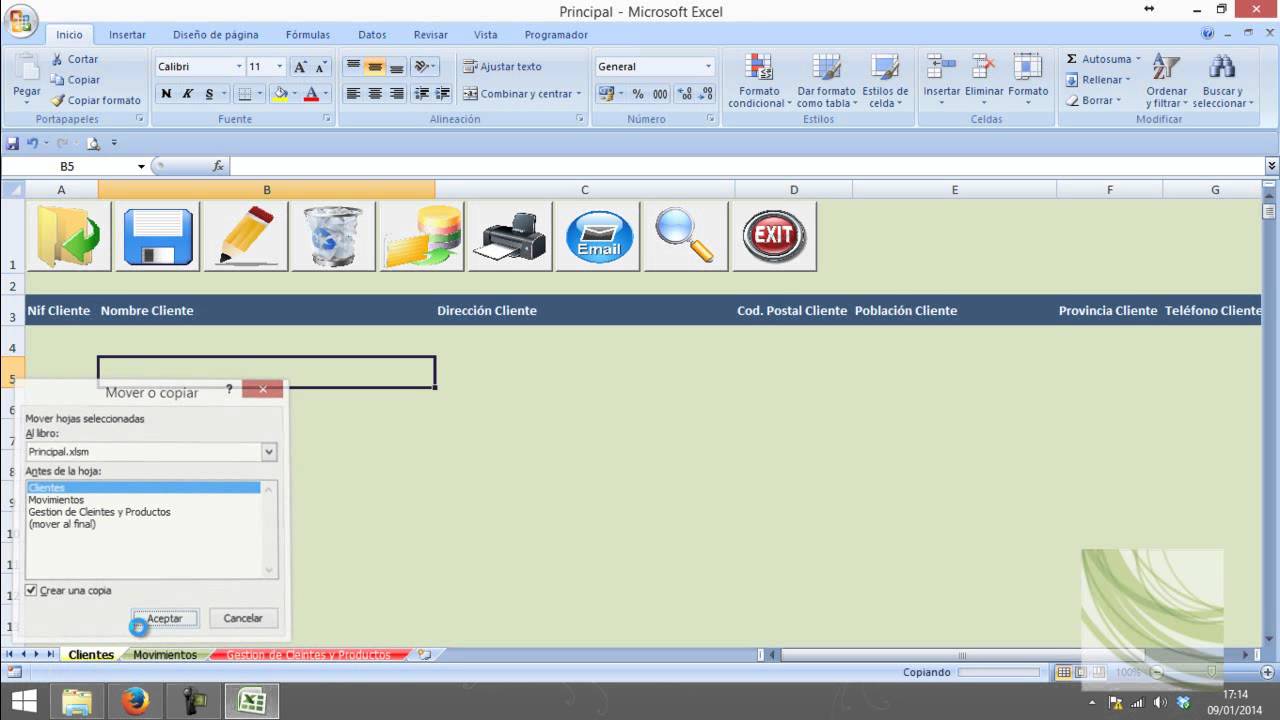This screenshot has height=720, width=1280.
Task: Open the Insertar ribbon tab
Action: tap(127, 34)
